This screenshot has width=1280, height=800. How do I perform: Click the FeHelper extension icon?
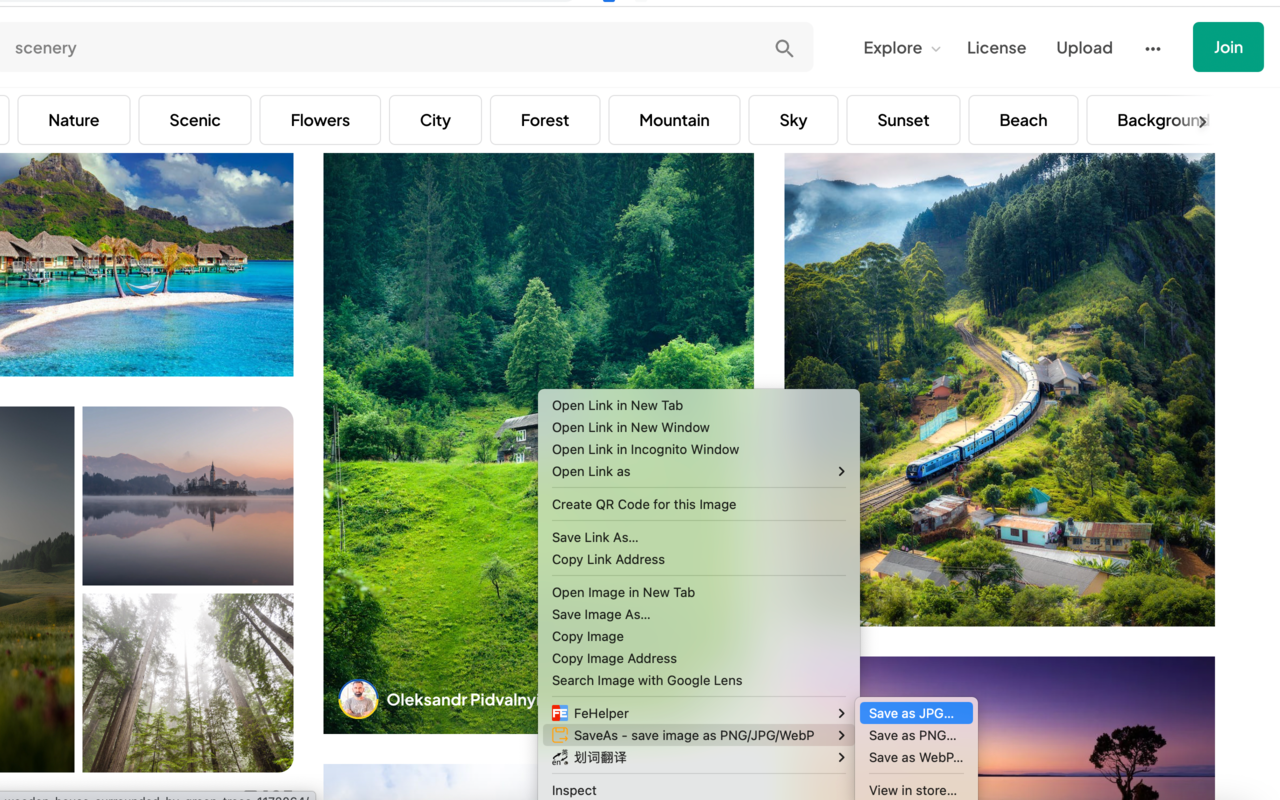point(560,713)
